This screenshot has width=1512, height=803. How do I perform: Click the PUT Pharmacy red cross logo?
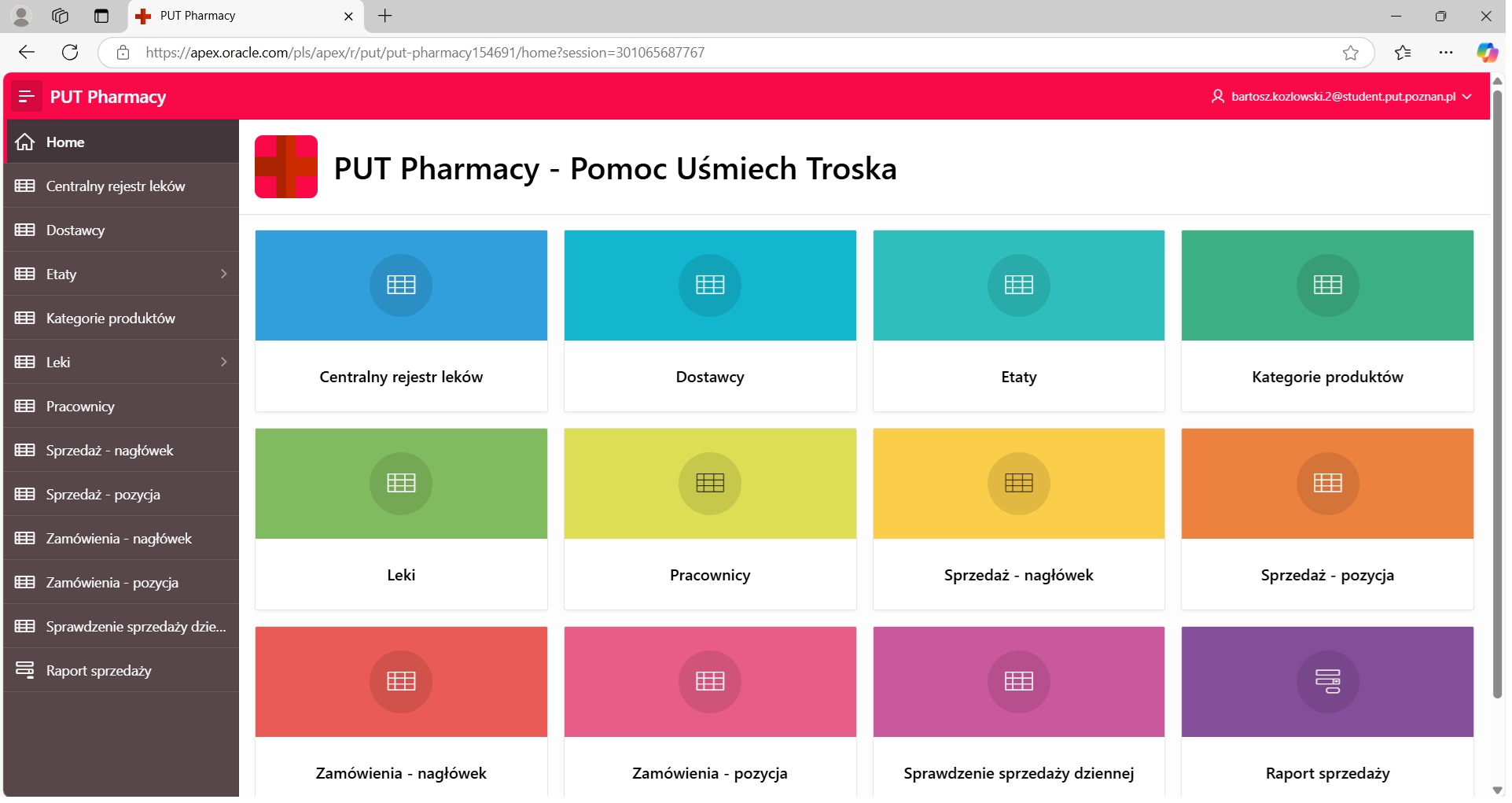pyautogui.click(x=286, y=167)
